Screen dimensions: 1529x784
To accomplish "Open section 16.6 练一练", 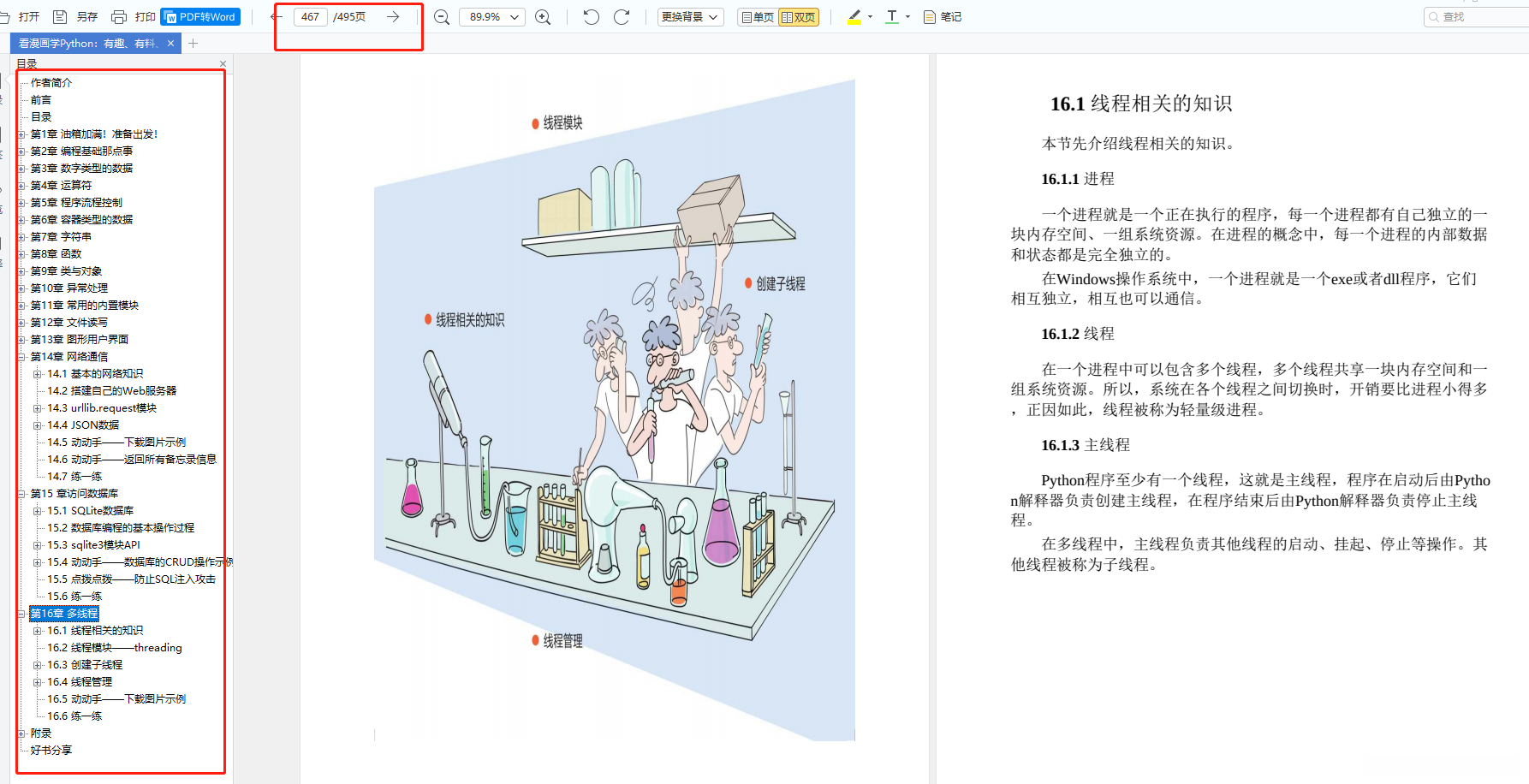I will [x=74, y=716].
